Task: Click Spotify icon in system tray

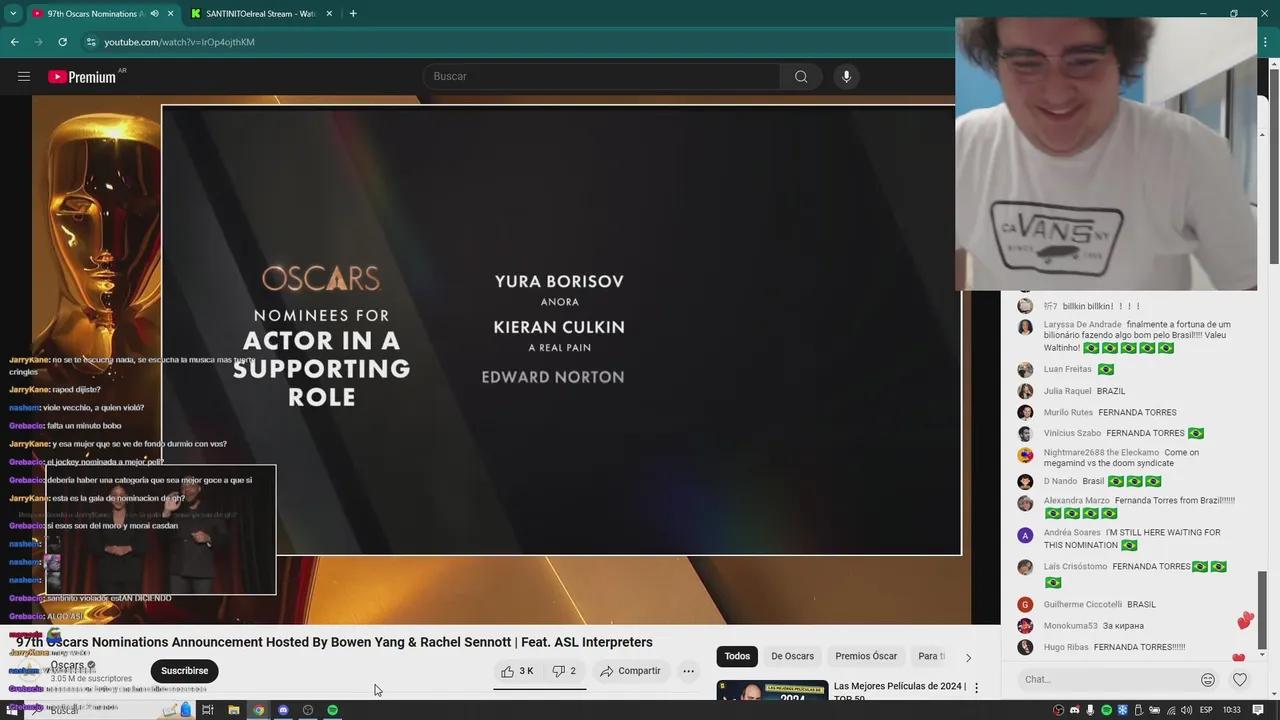Action: pyautogui.click(x=1106, y=710)
